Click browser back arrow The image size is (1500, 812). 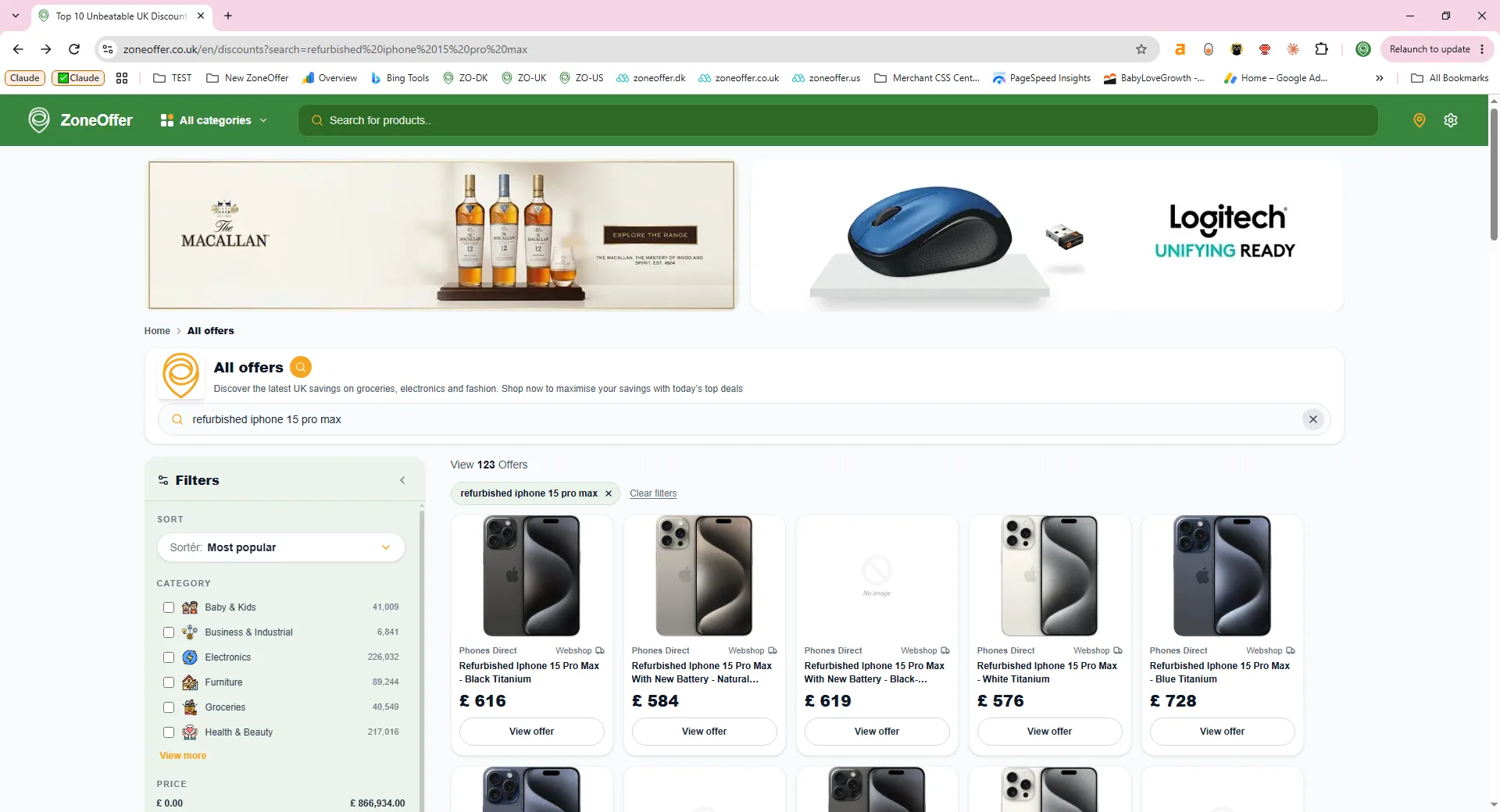pyautogui.click(x=18, y=49)
